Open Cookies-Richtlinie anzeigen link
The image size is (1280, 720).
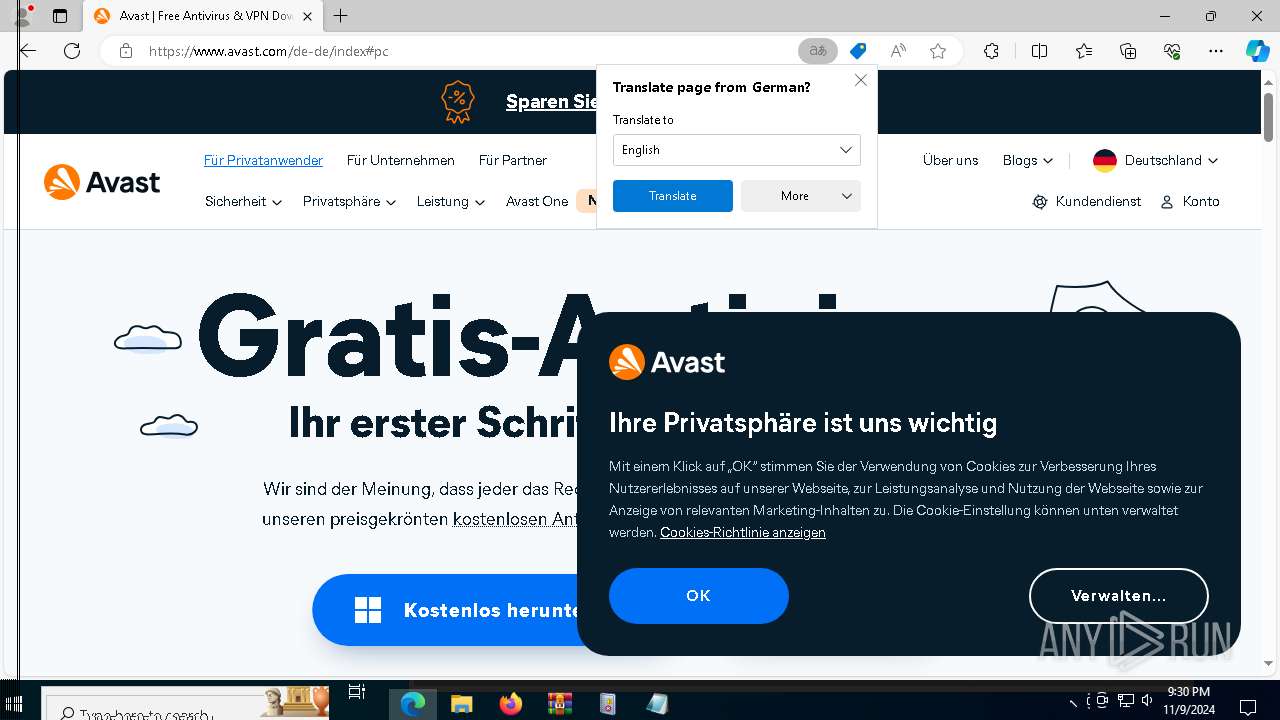click(x=743, y=532)
